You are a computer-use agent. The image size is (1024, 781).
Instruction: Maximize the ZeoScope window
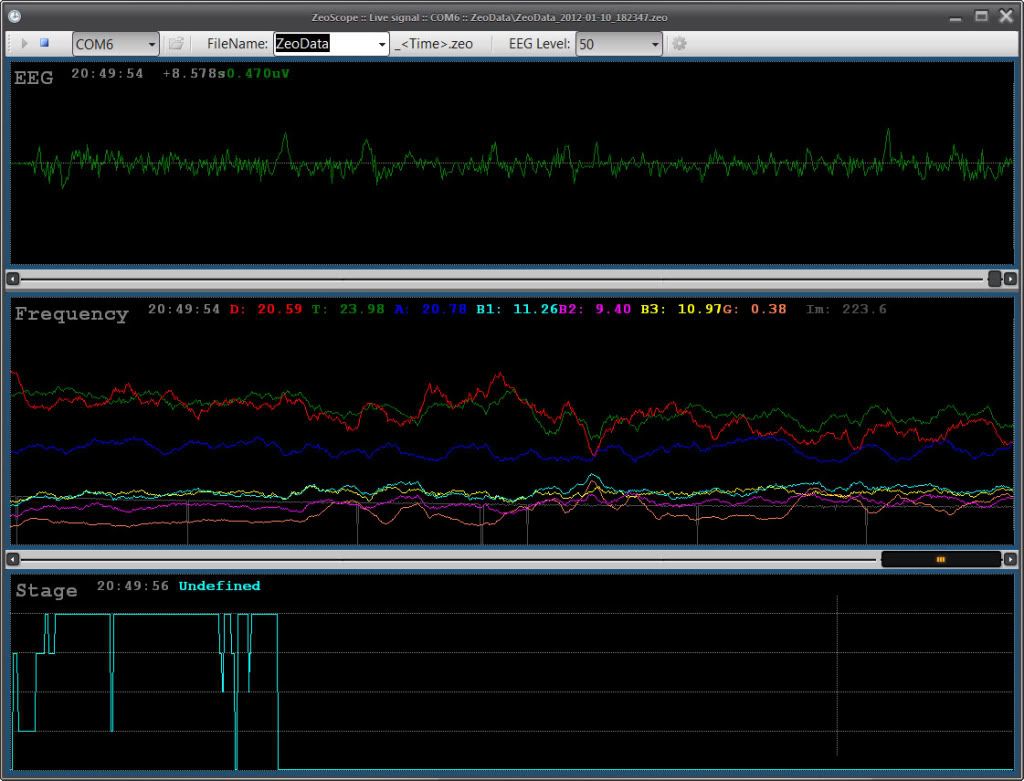point(981,15)
